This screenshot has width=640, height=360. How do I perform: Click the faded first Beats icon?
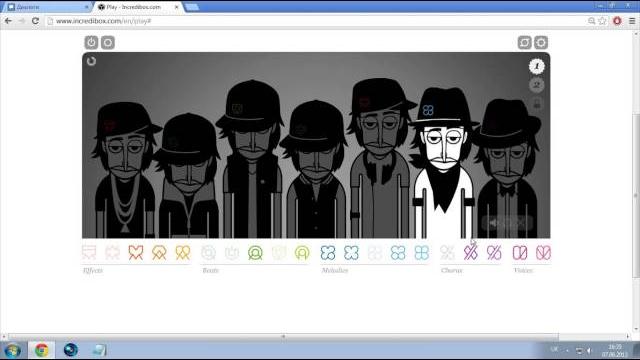[x=209, y=253]
